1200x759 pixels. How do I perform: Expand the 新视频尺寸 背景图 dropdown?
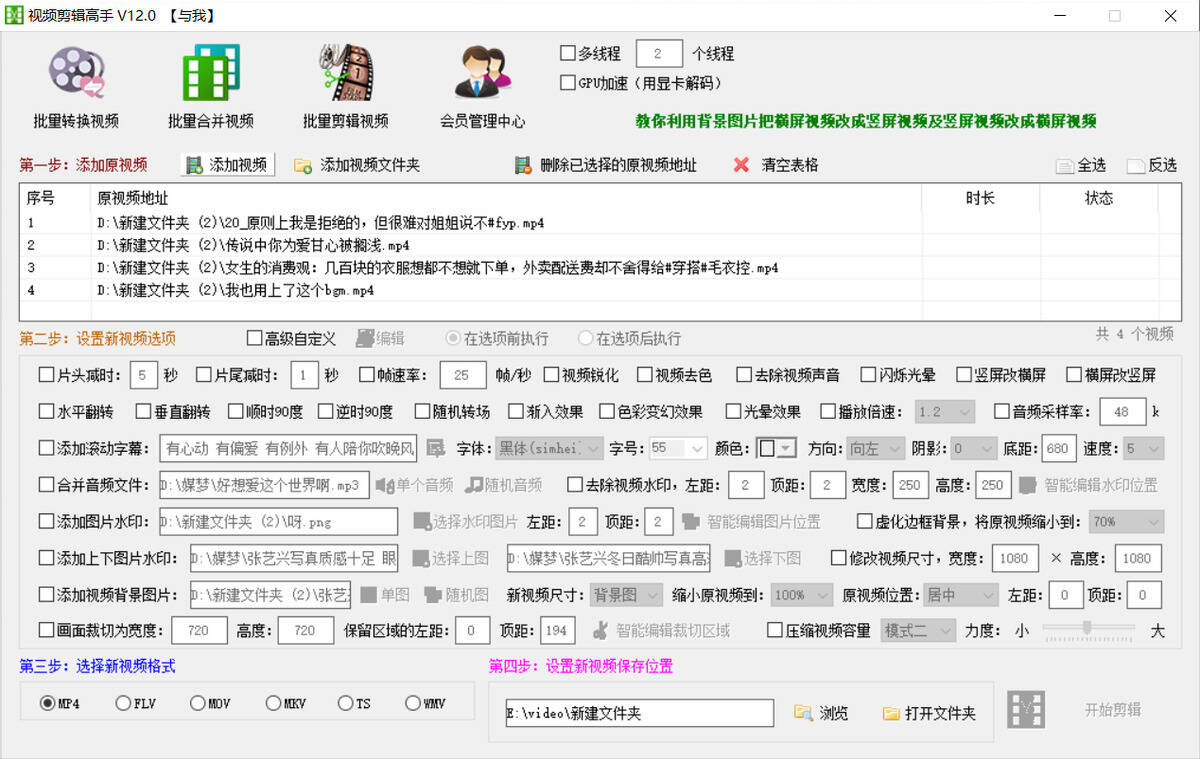pyautogui.click(x=626, y=595)
